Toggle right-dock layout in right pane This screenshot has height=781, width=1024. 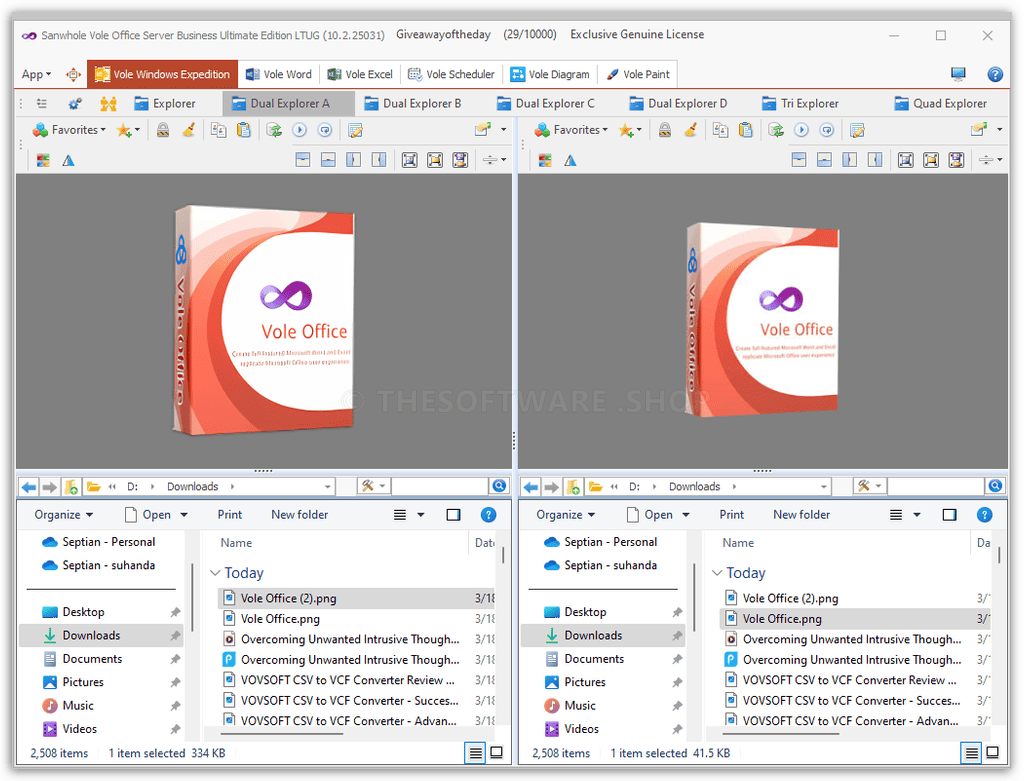[875, 160]
